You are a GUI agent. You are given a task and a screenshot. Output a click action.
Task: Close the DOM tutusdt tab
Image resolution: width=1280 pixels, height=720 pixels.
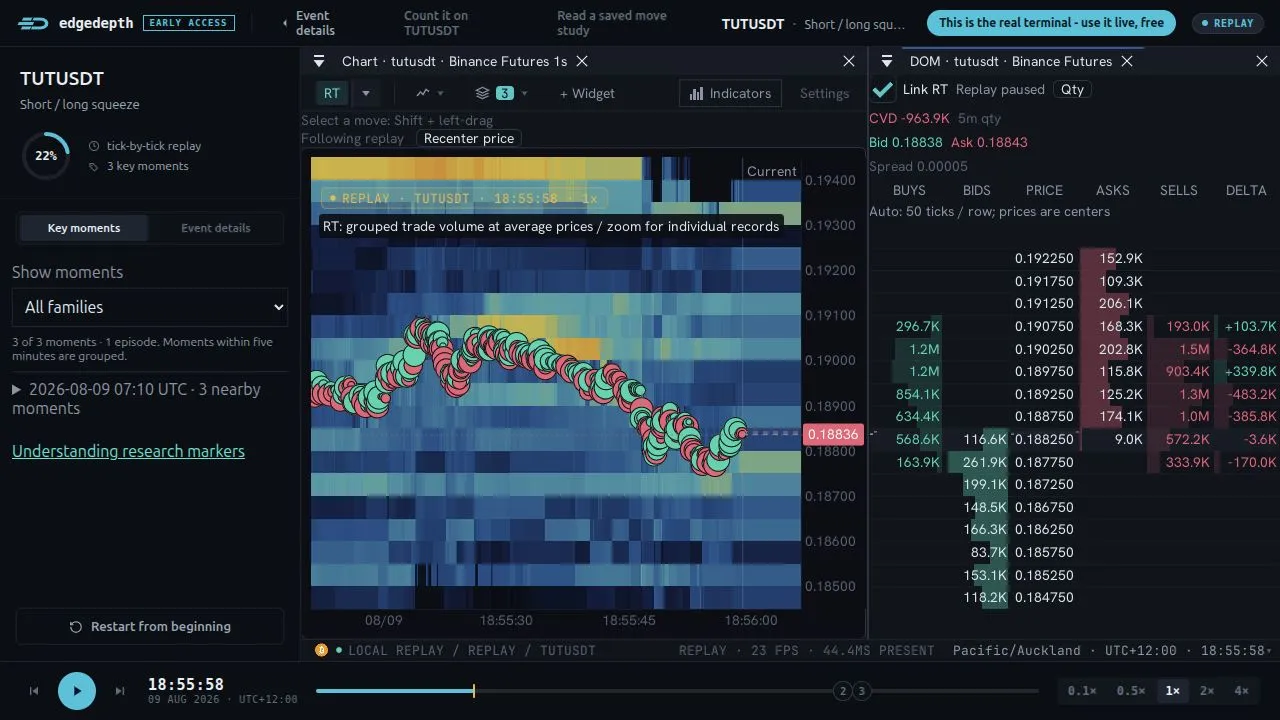[1127, 61]
